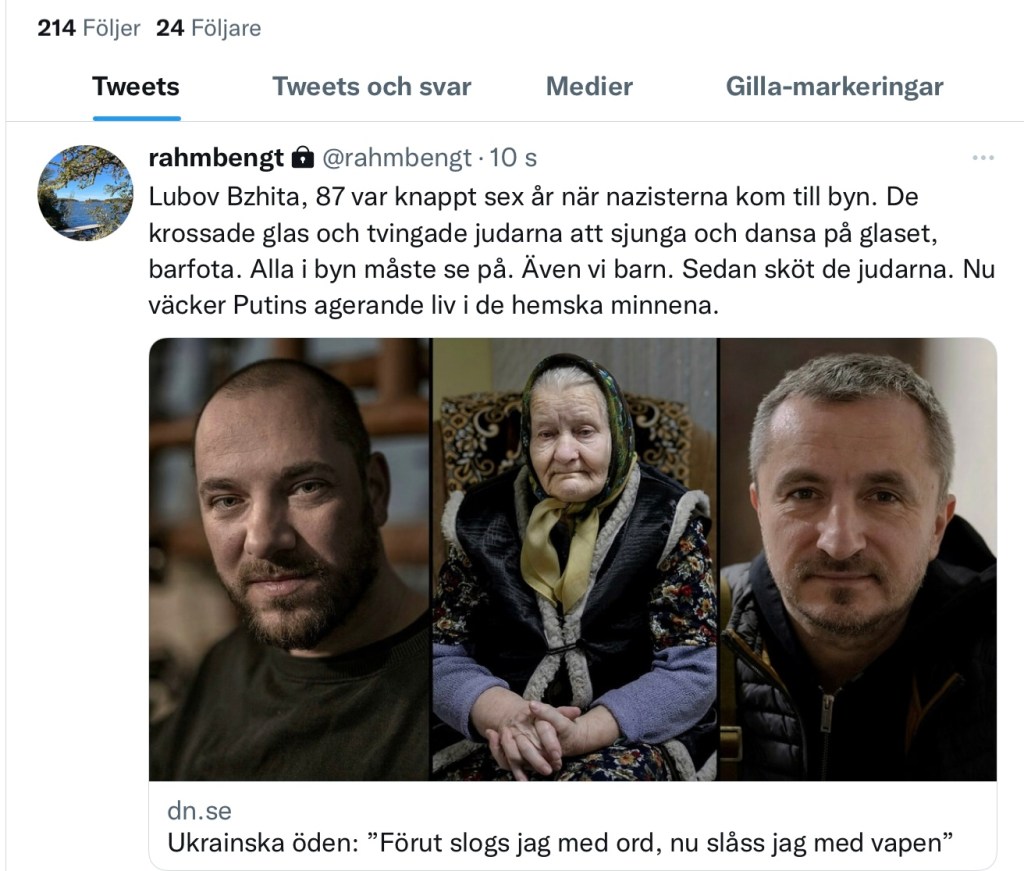This screenshot has height=871, width=1024.
Task: View the 24 Följare list
Action: tap(208, 28)
